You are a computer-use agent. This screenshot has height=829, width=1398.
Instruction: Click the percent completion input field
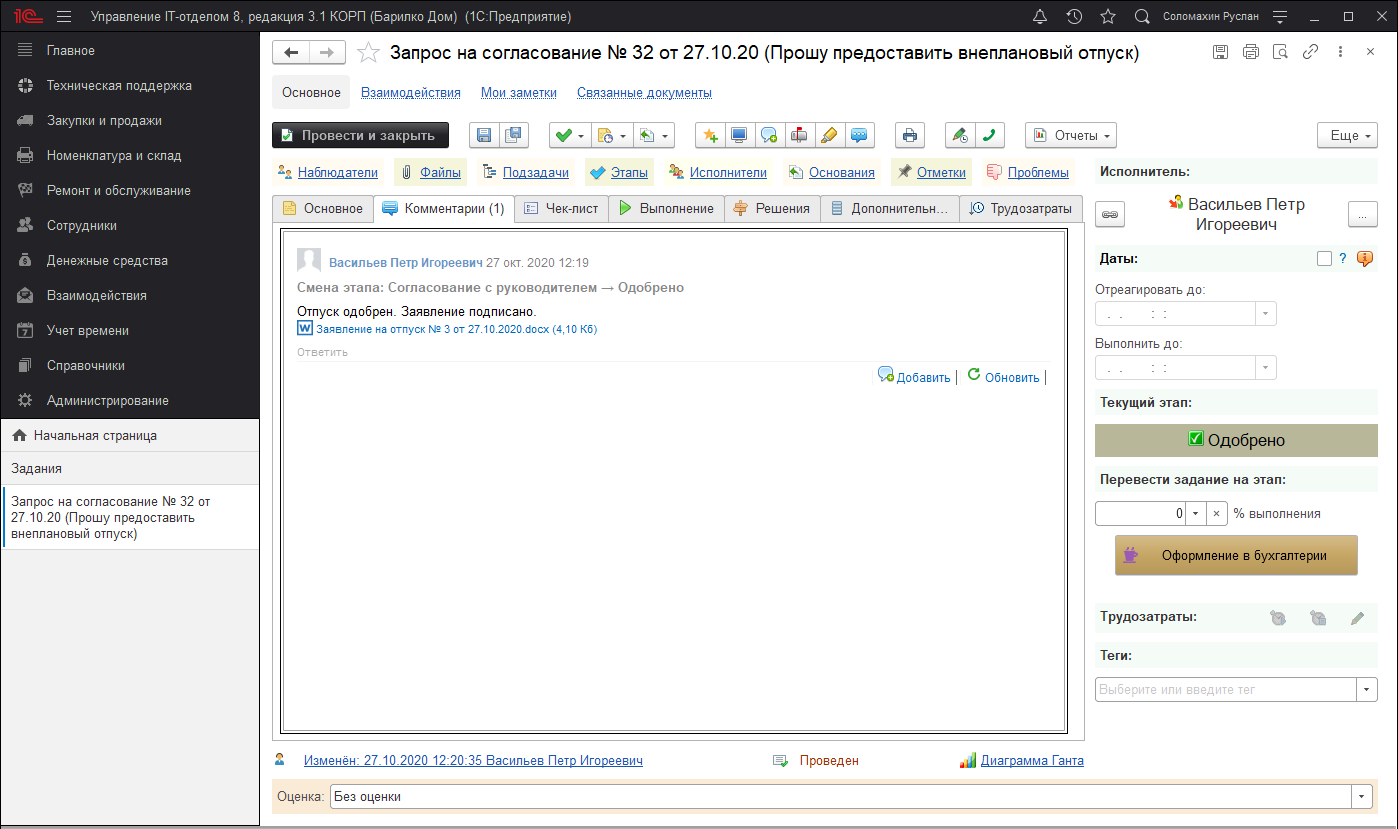point(1140,513)
